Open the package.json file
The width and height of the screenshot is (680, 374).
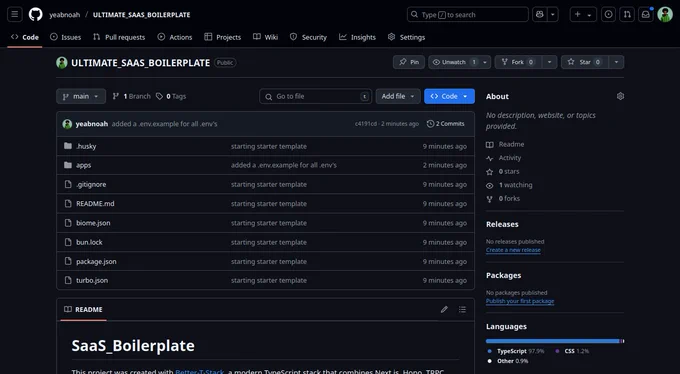pos(96,262)
